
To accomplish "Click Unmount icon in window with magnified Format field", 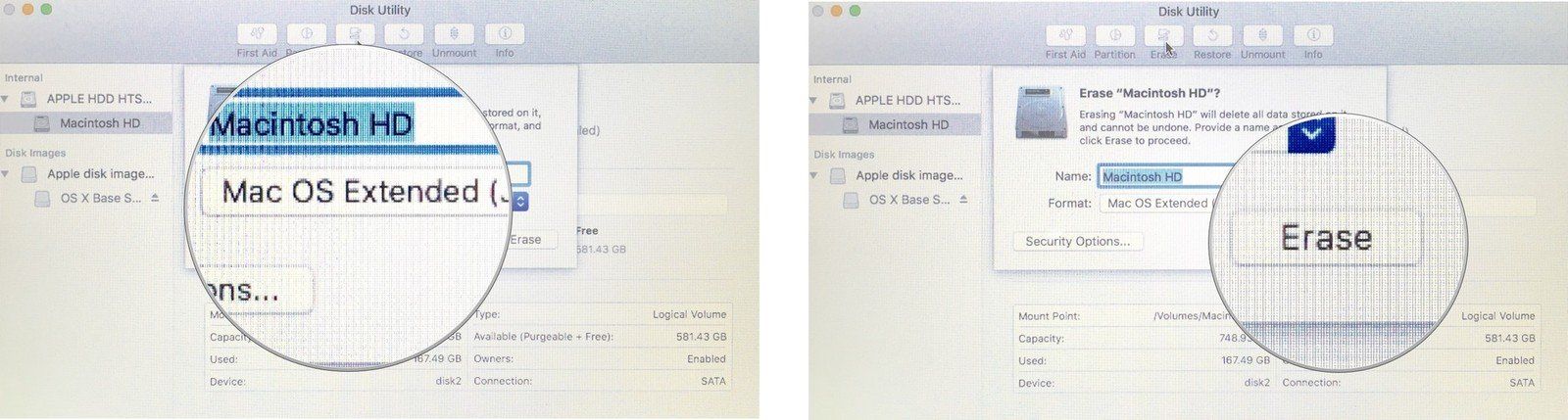I will [454, 33].
